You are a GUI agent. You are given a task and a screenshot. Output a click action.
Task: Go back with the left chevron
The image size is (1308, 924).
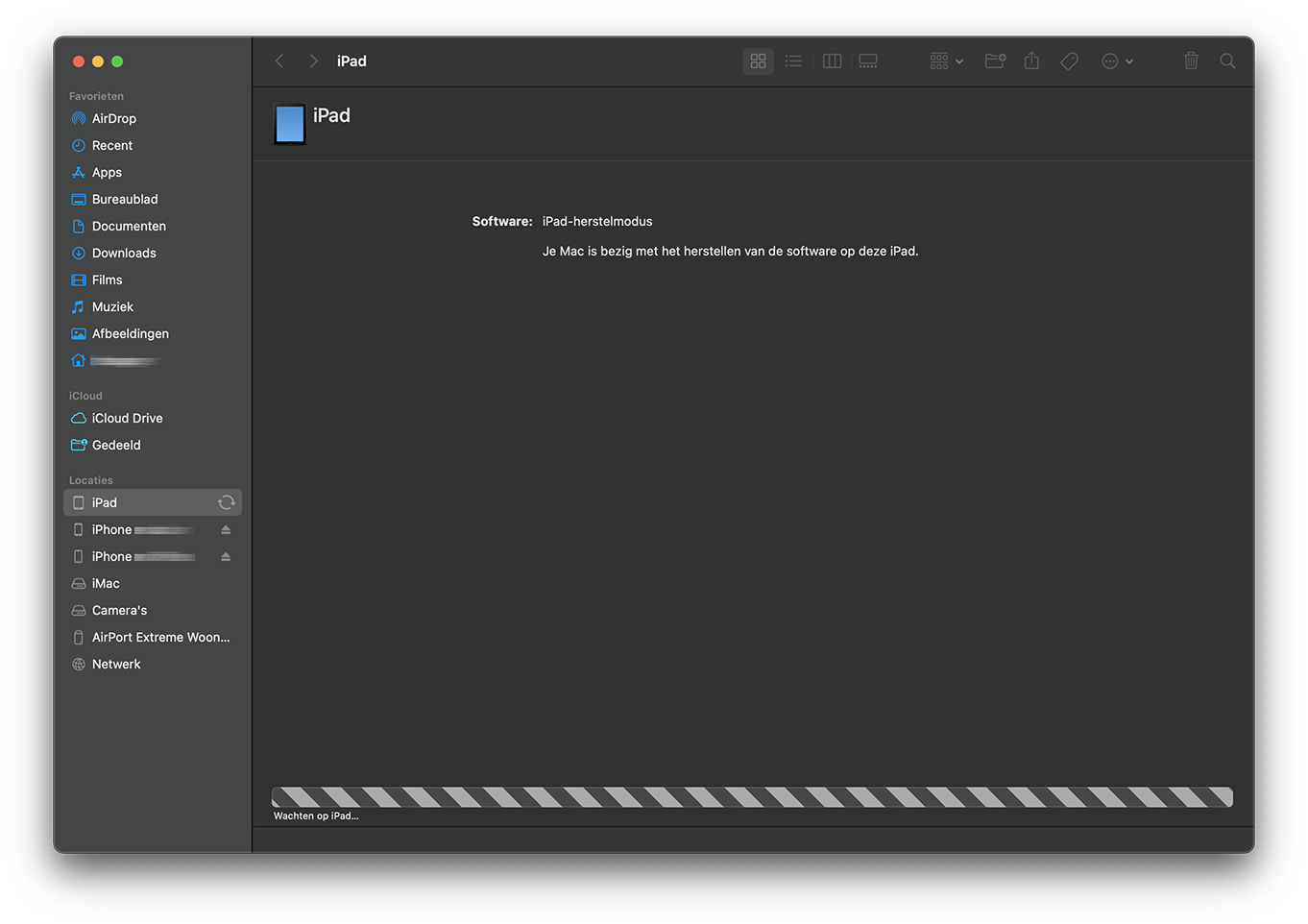(x=279, y=61)
